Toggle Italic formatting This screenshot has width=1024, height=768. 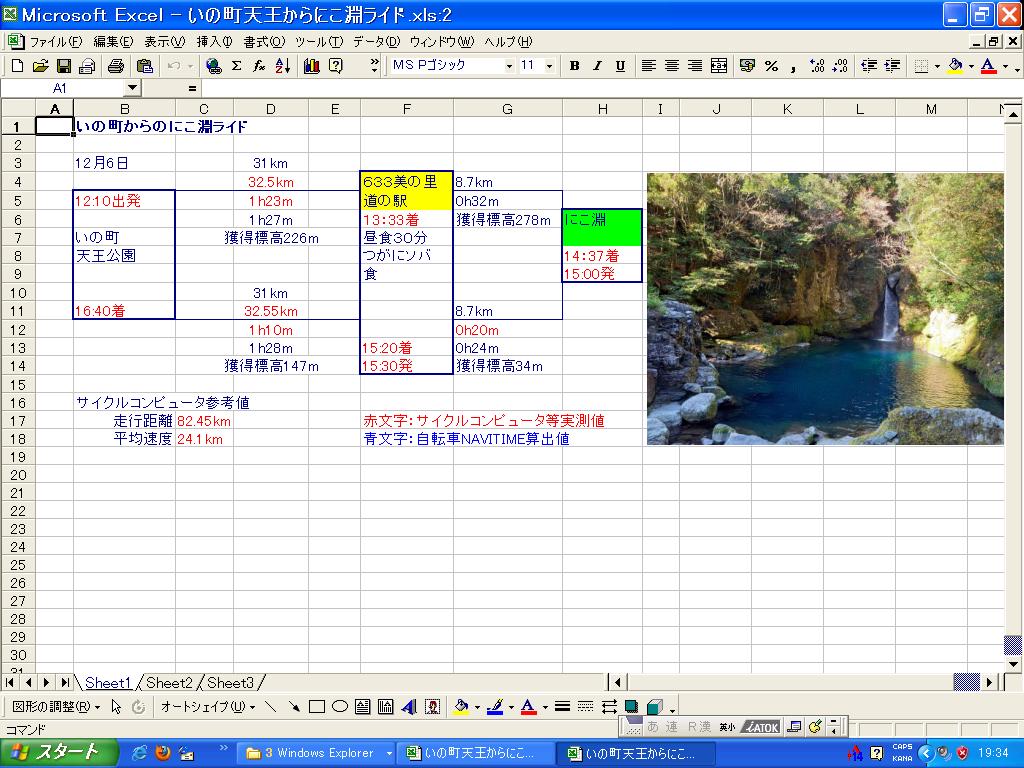pos(597,66)
